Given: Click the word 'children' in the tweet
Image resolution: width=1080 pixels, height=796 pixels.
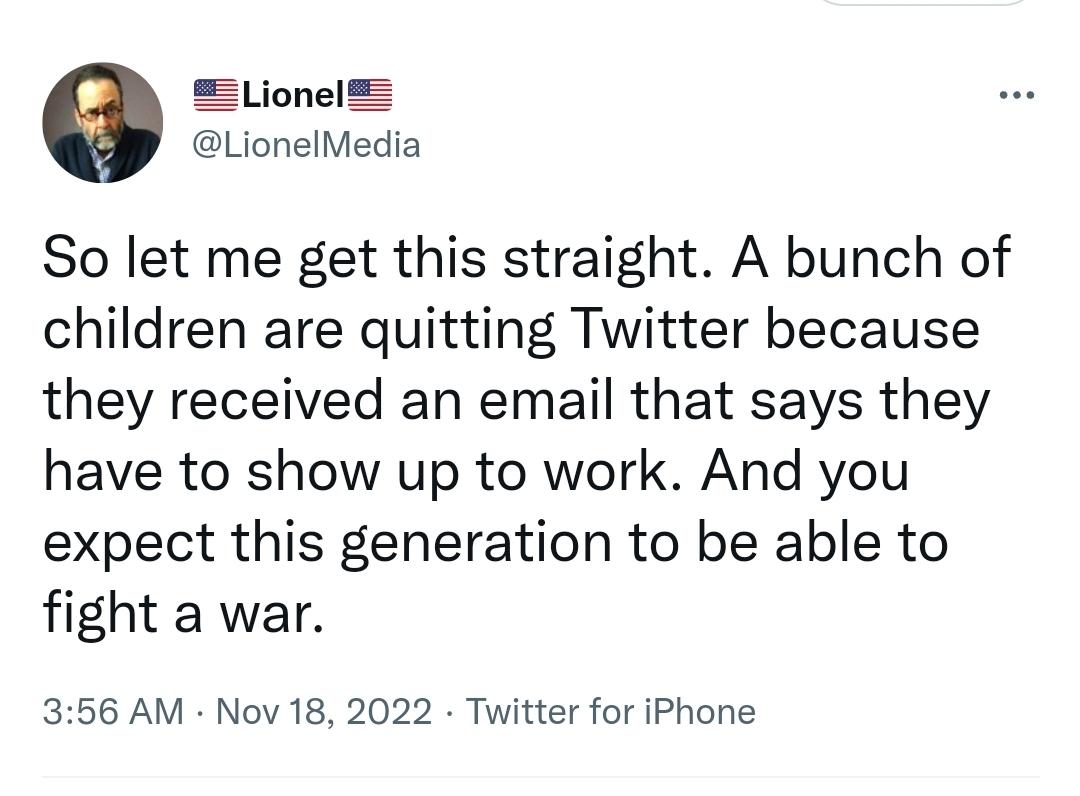Looking at the screenshot, I should [145, 328].
